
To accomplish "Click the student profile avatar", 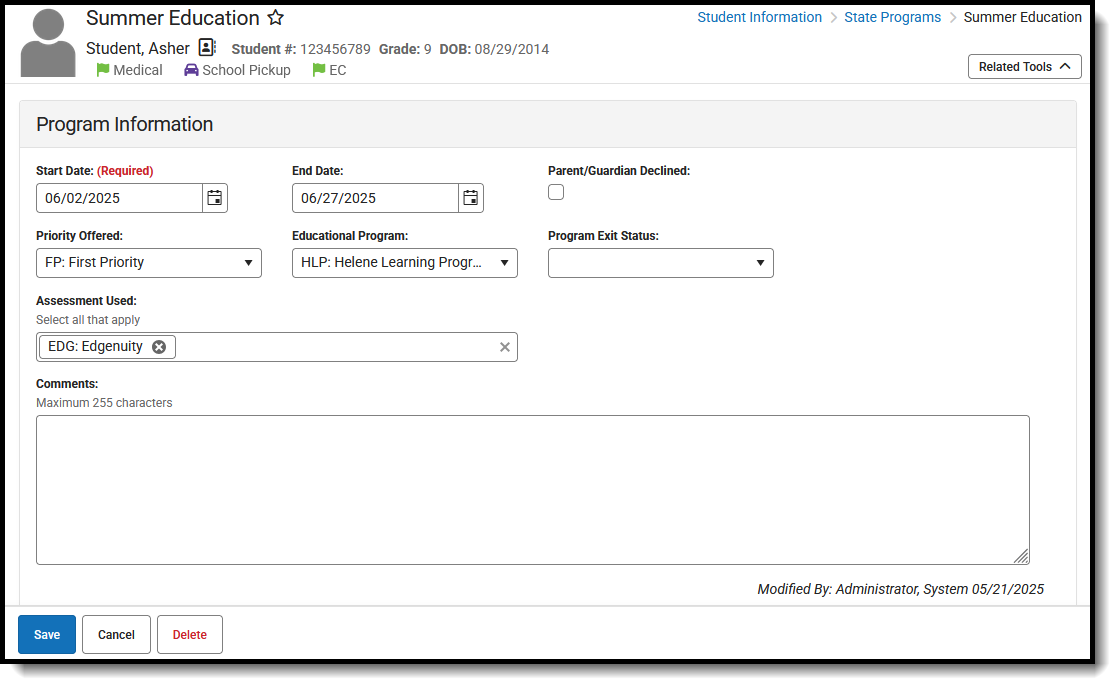I will [48, 43].
